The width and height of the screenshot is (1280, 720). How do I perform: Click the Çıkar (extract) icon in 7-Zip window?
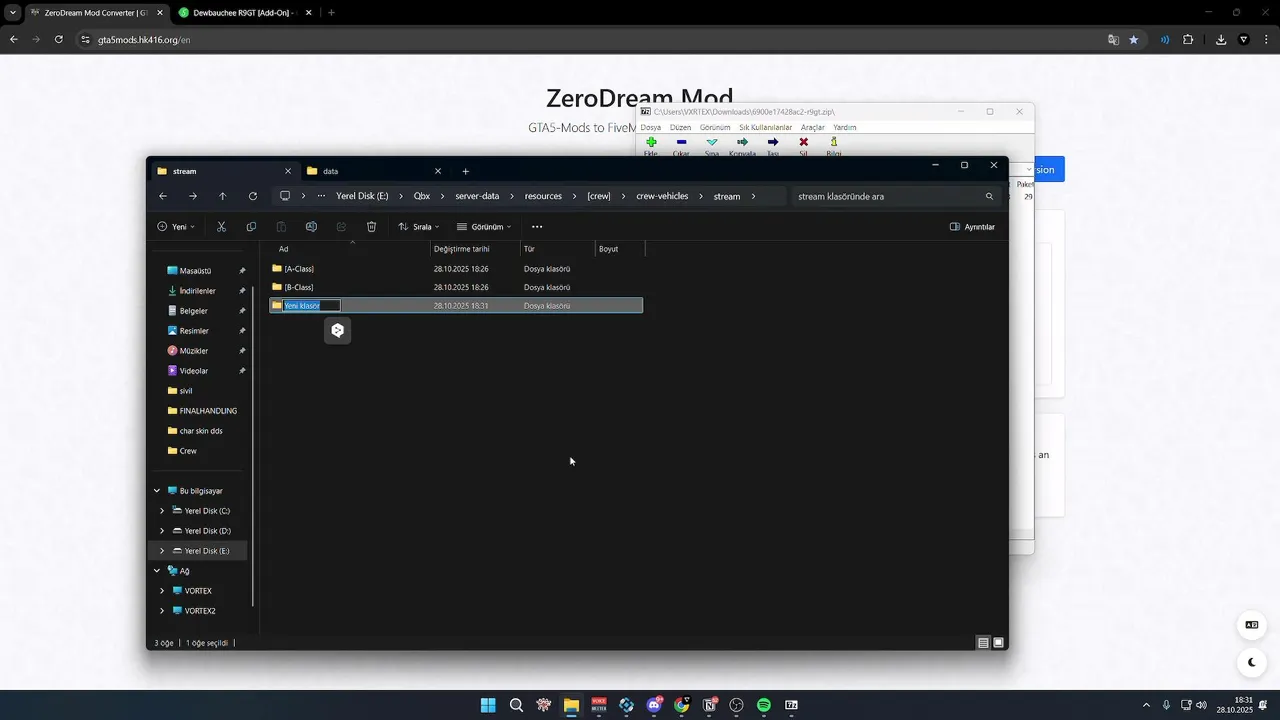coord(681,143)
